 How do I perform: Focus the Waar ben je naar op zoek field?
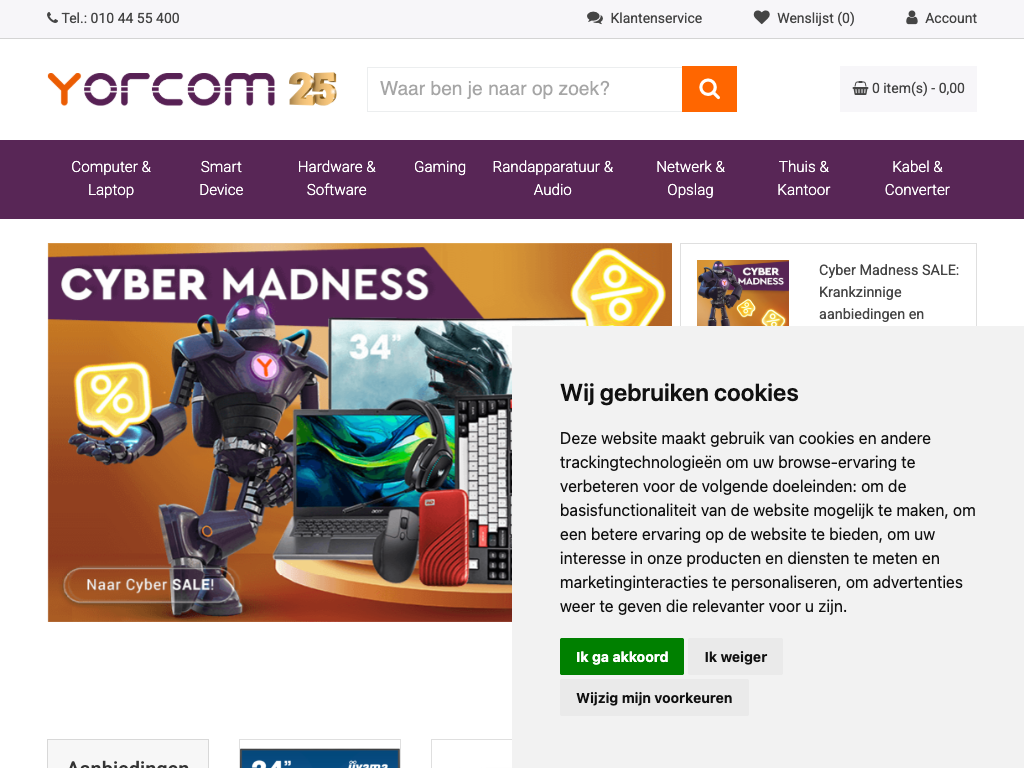point(524,89)
